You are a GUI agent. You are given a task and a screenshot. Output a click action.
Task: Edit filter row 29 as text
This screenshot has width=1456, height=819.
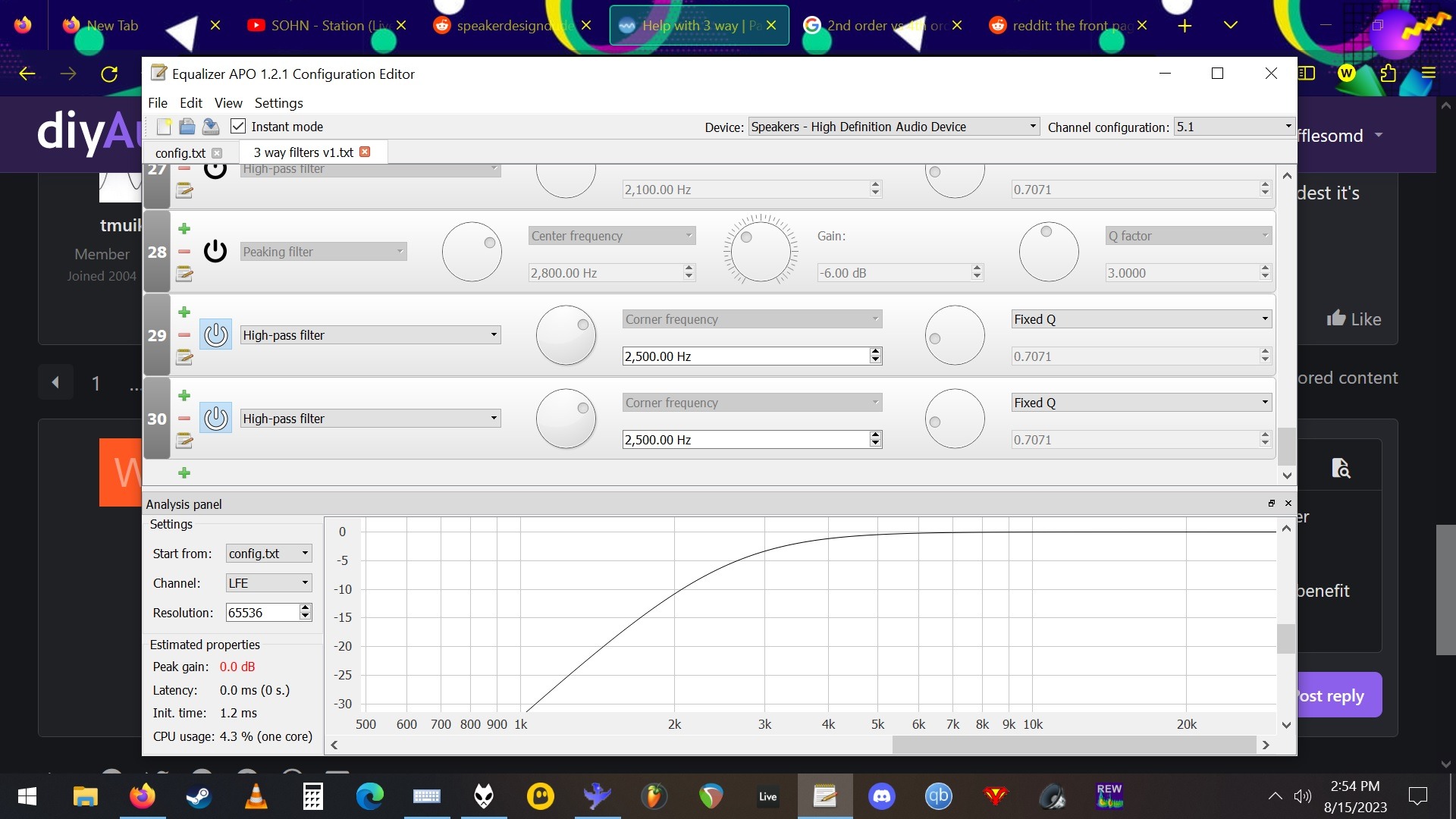(x=184, y=356)
